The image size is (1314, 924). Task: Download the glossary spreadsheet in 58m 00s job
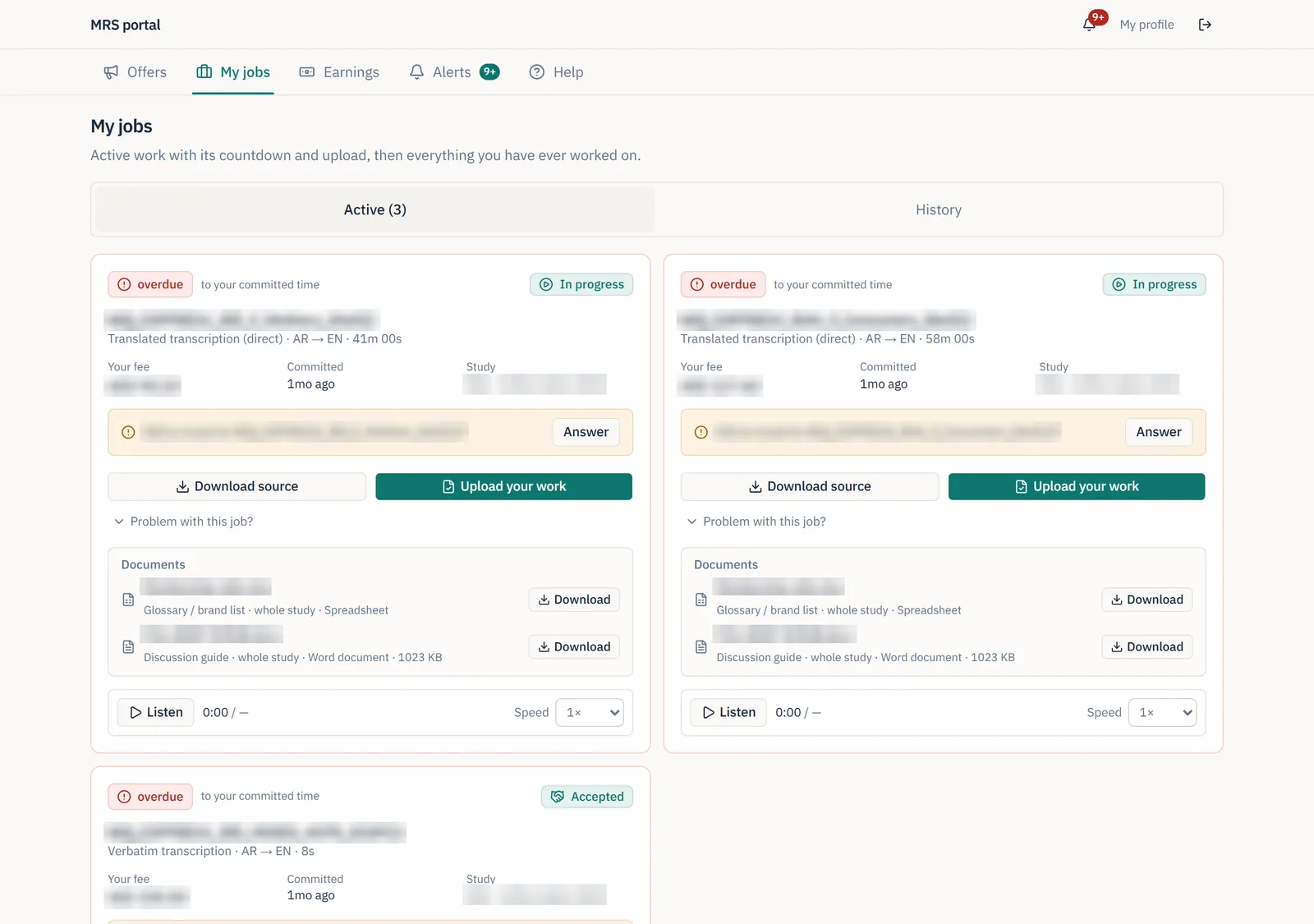click(x=1147, y=600)
